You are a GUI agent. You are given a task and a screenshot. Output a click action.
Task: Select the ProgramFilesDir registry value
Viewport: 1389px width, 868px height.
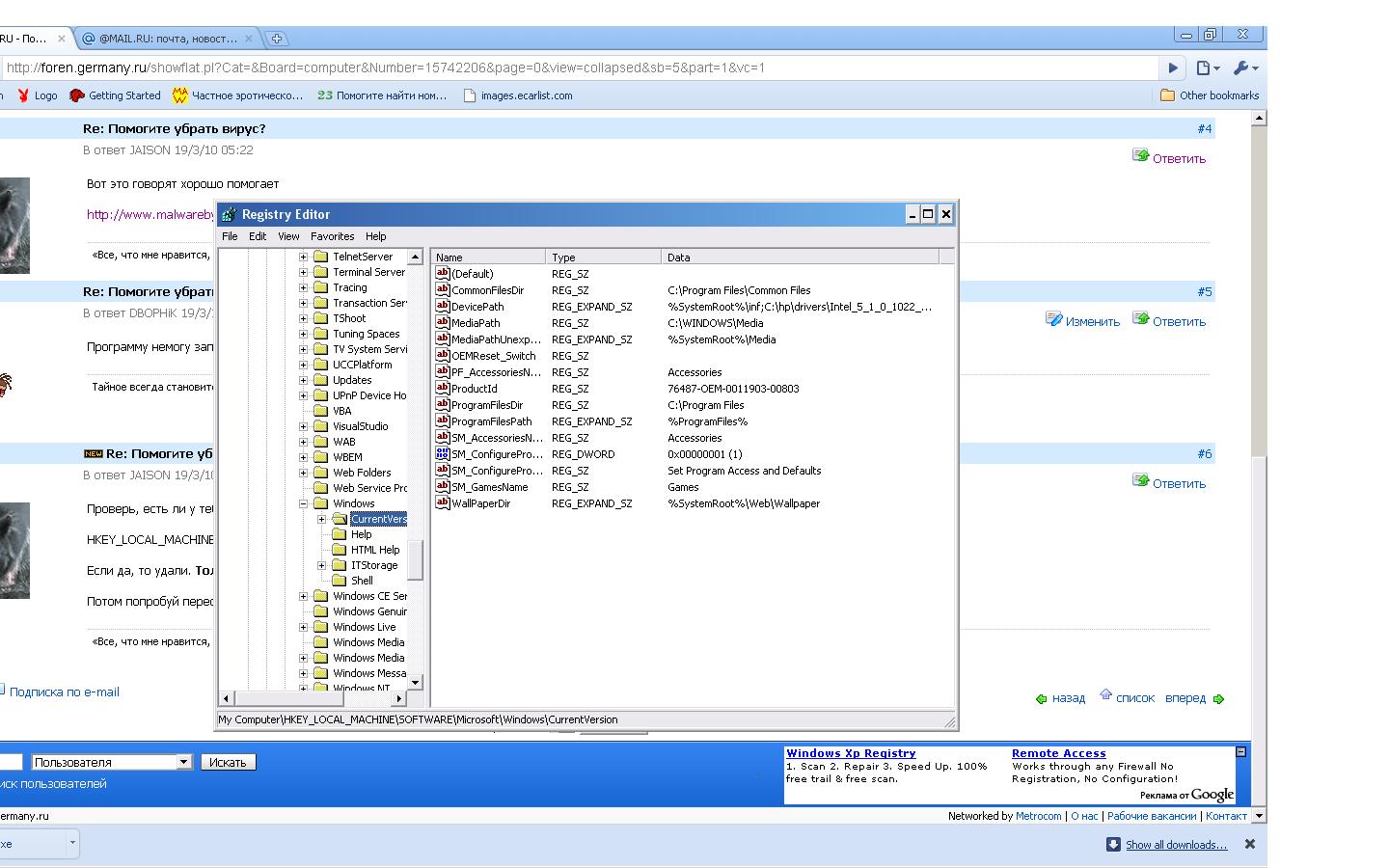pos(487,405)
